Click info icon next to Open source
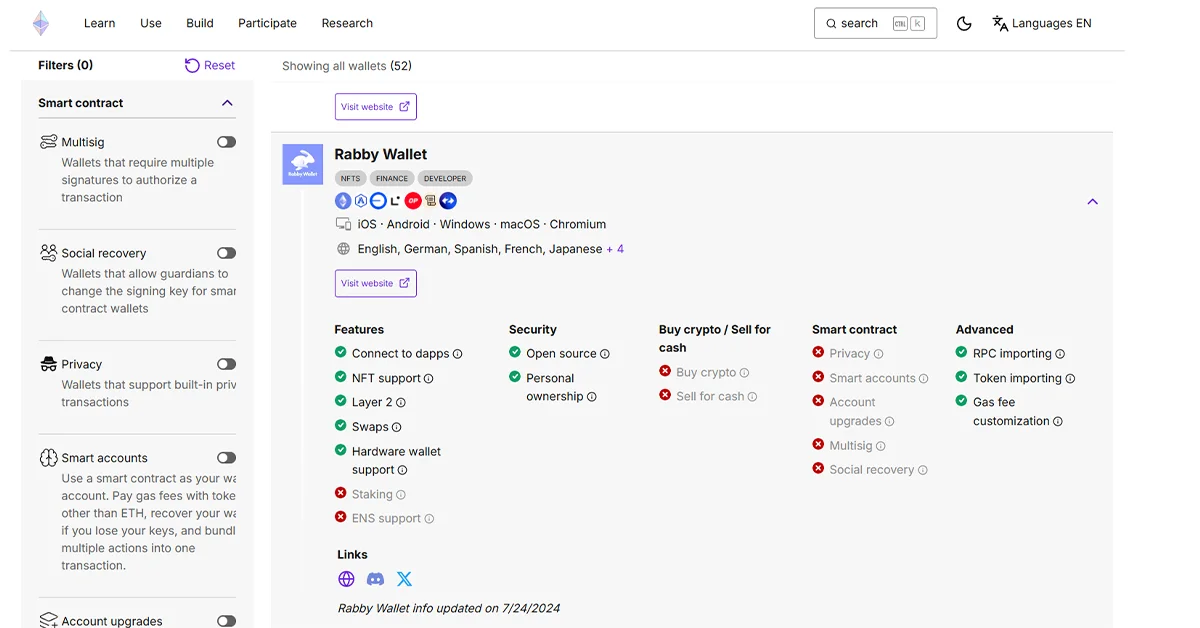 [x=605, y=354]
